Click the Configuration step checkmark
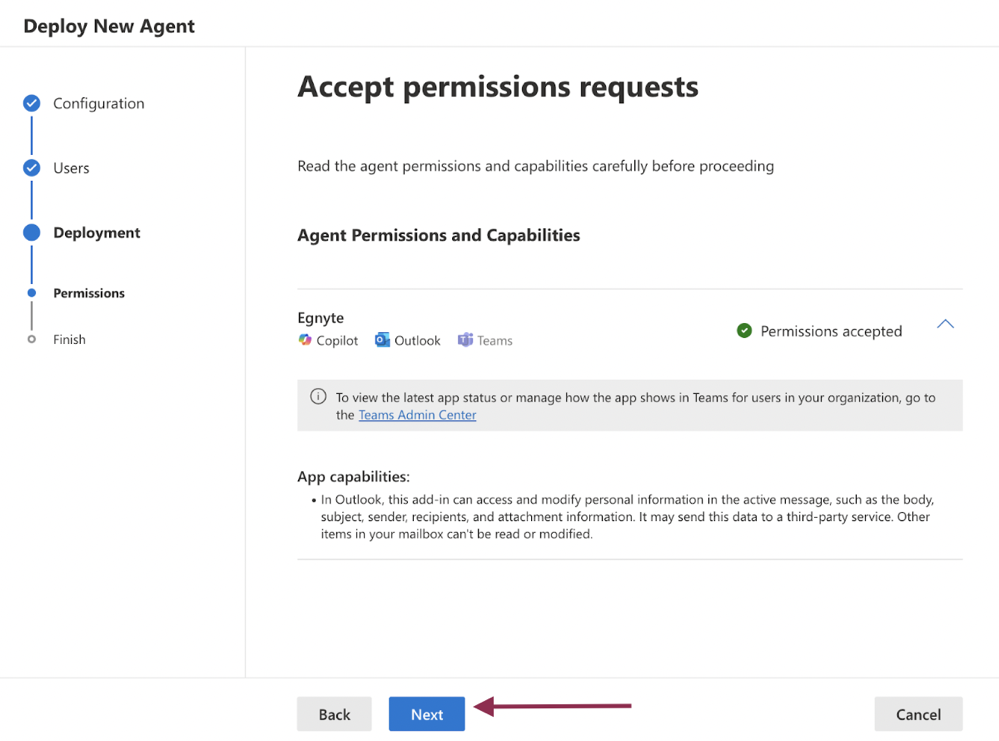 tap(30, 103)
